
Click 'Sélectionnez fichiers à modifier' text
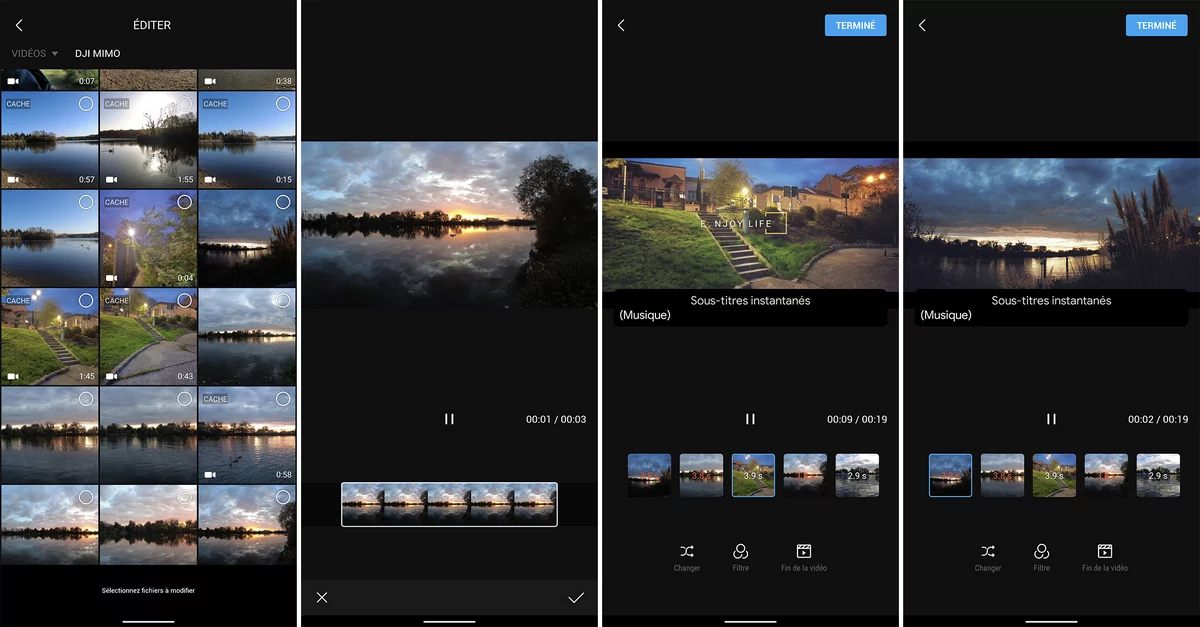[x=148, y=591]
